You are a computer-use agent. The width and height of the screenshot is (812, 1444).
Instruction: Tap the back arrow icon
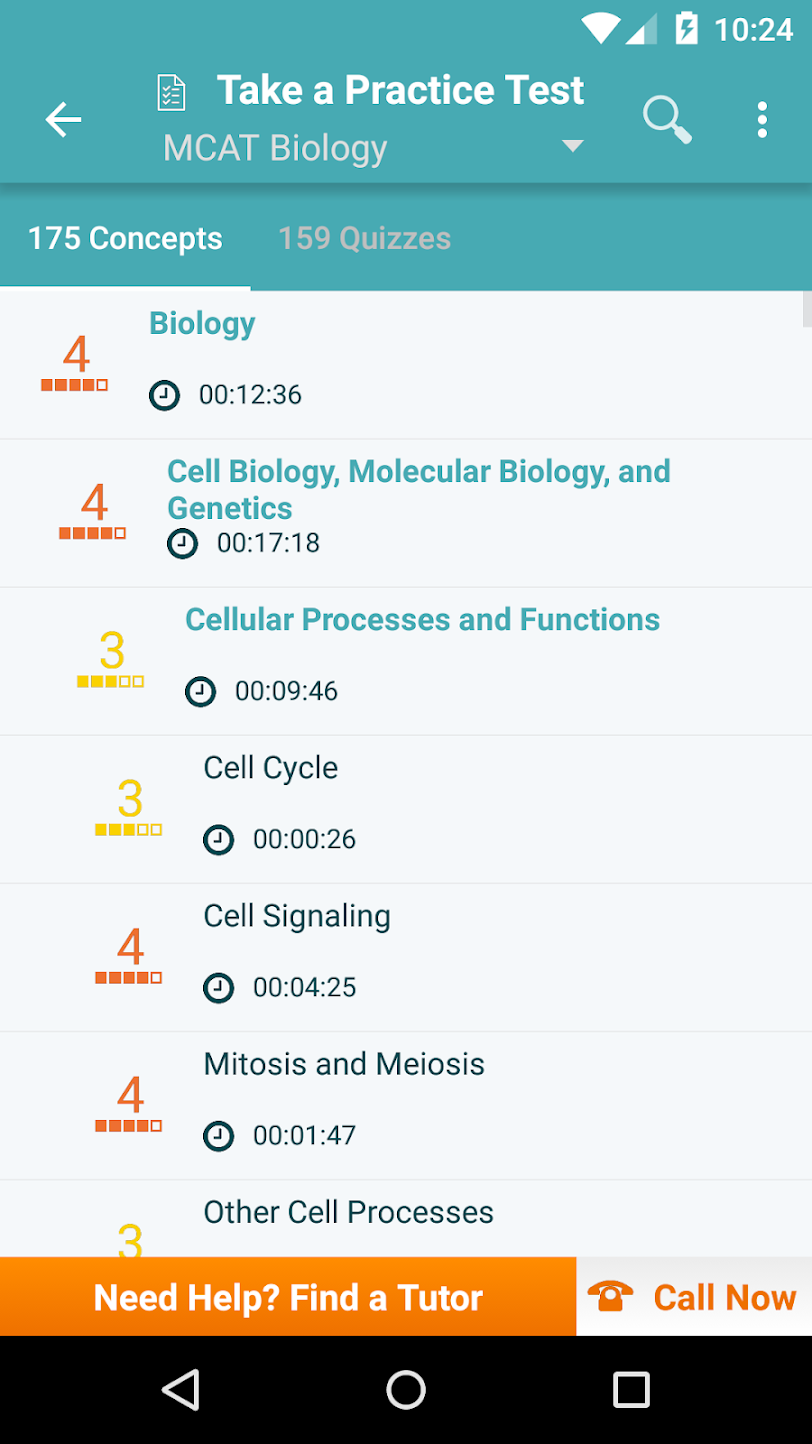pyautogui.click(x=63, y=120)
